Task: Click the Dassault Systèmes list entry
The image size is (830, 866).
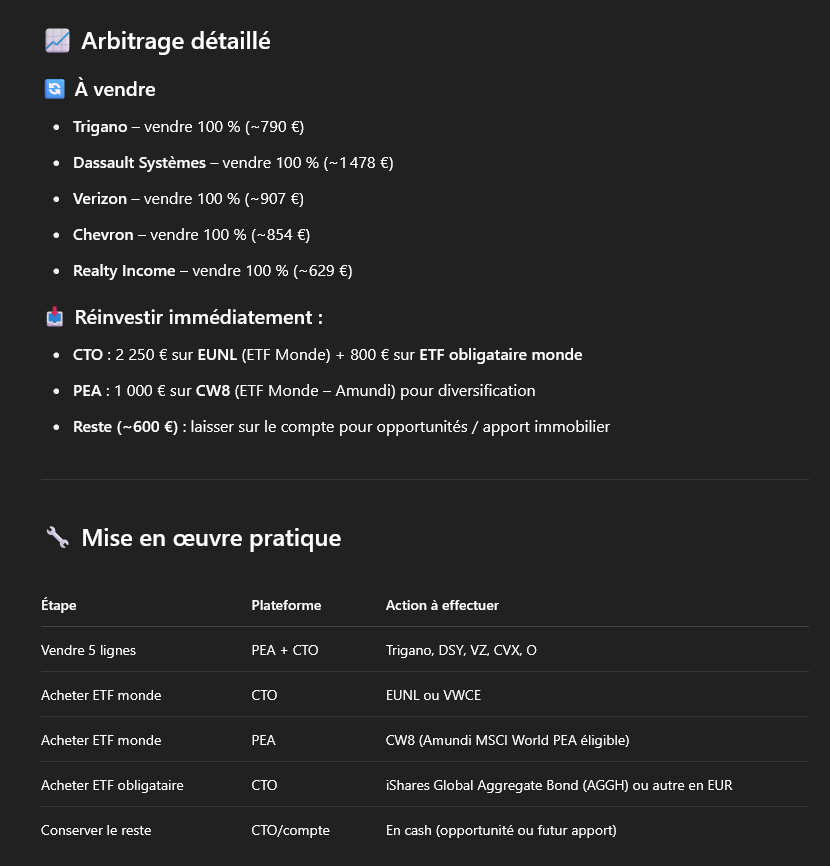Action: coord(233,162)
